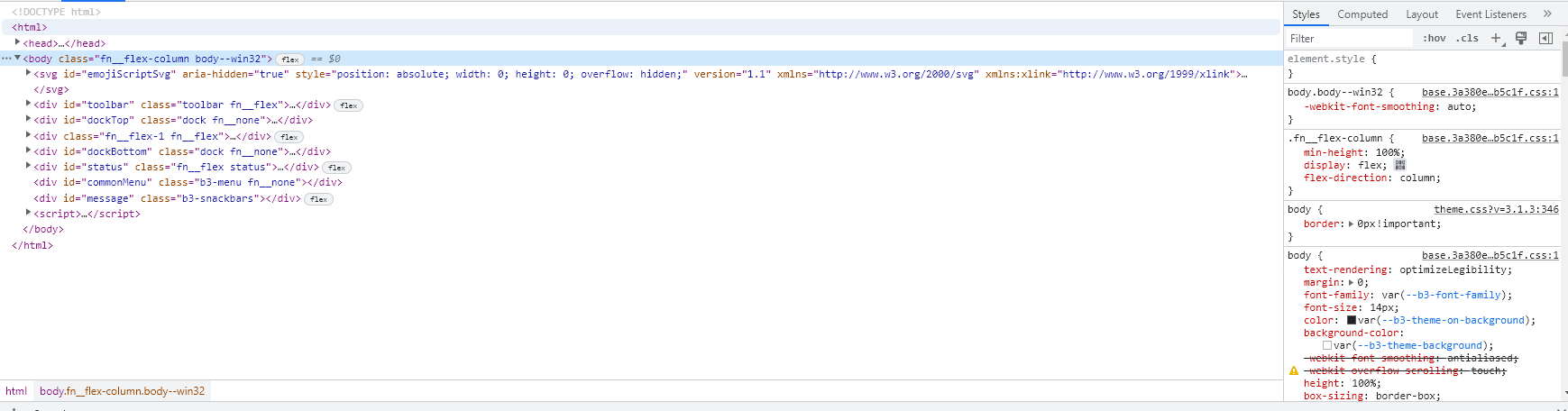
Task: Open theme.css?v=3.1.3:346 source link
Action: click(1496, 209)
